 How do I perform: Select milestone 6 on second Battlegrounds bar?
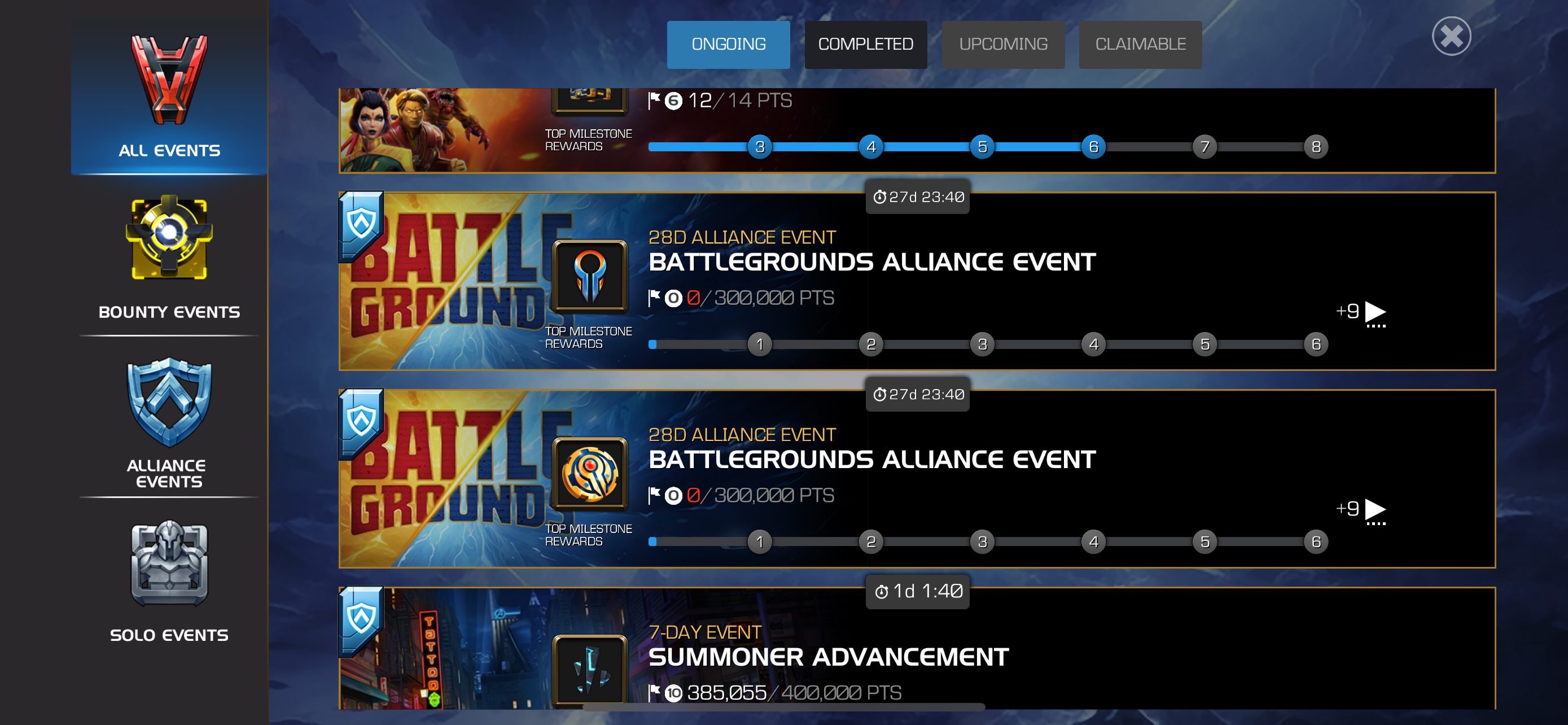coord(1316,541)
